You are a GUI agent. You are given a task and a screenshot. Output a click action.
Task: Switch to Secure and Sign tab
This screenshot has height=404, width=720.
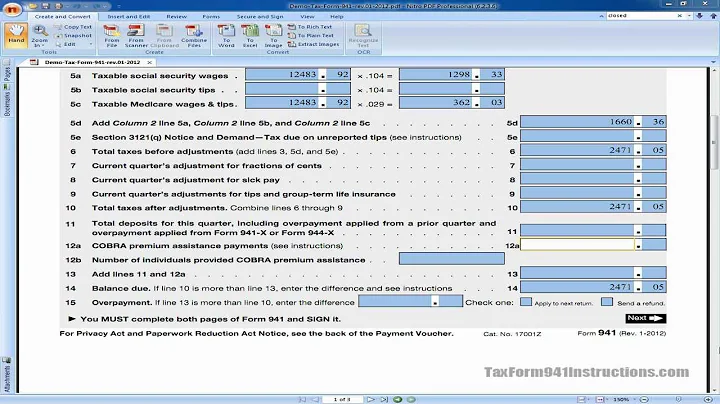coord(260,17)
